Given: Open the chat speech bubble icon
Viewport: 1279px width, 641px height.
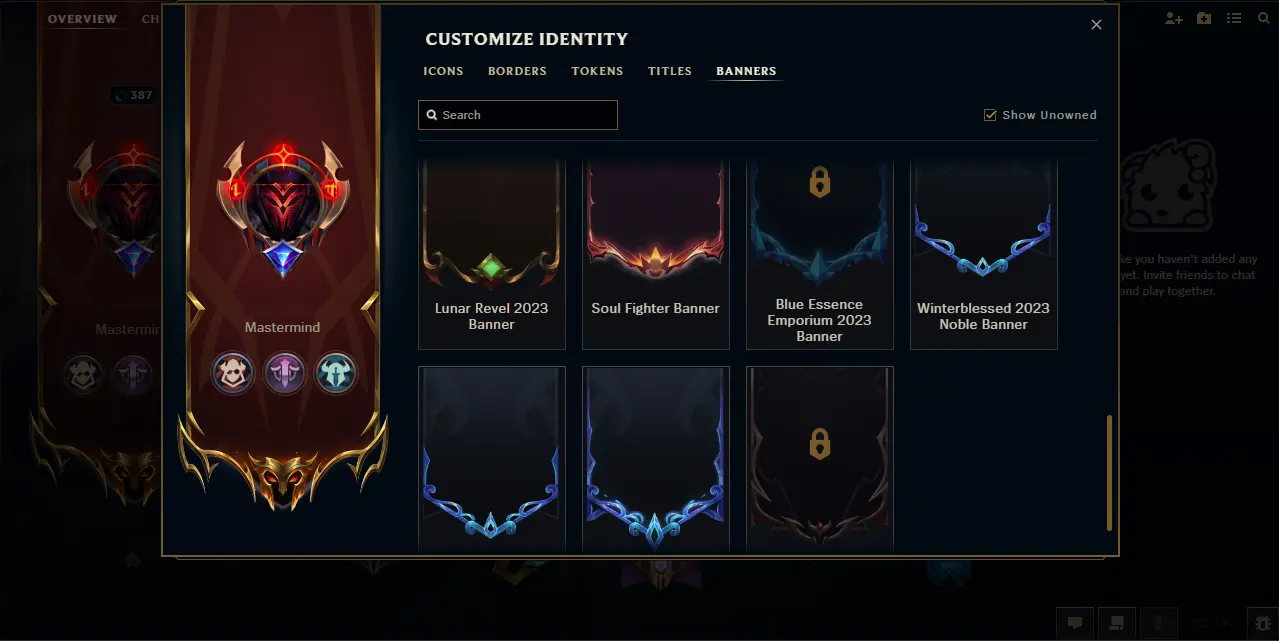Looking at the screenshot, I should tap(1075, 622).
